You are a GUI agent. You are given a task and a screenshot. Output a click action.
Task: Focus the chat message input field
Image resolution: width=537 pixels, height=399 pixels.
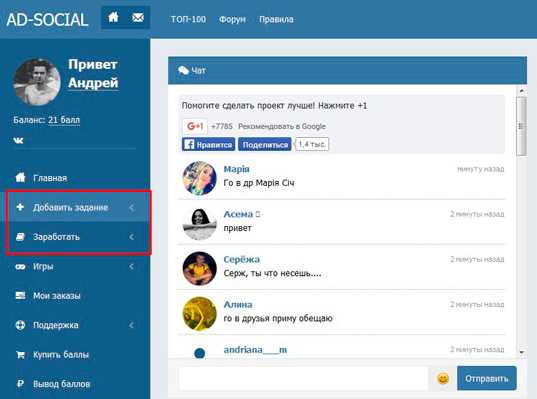(303, 378)
